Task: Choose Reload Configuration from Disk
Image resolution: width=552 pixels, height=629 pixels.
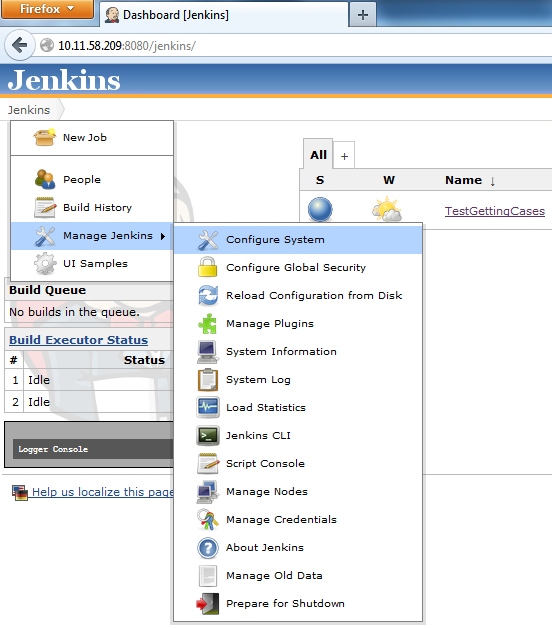Action: click(298, 296)
